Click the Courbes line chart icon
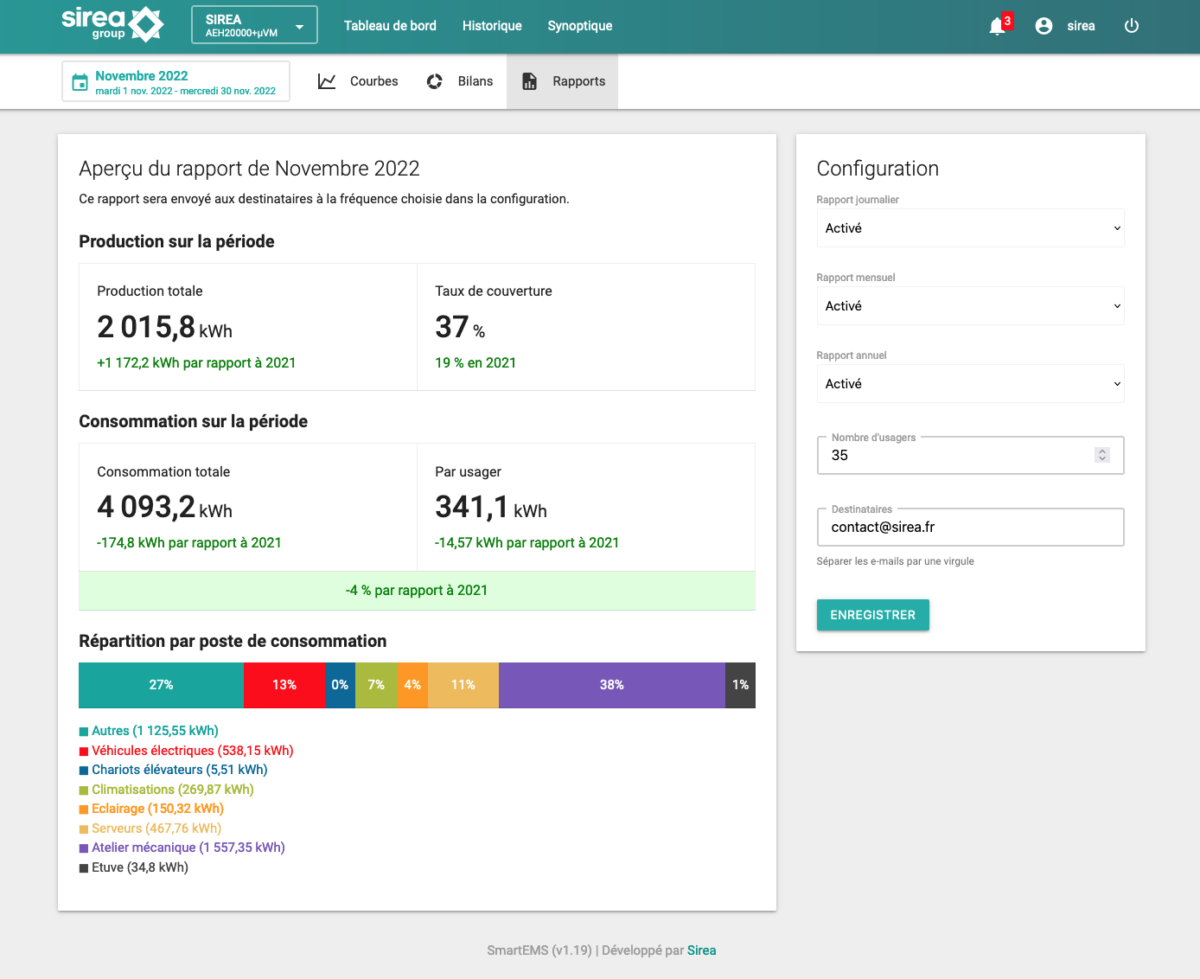Image resolution: width=1200 pixels, height=979 pixels. [x=327, y=81]
